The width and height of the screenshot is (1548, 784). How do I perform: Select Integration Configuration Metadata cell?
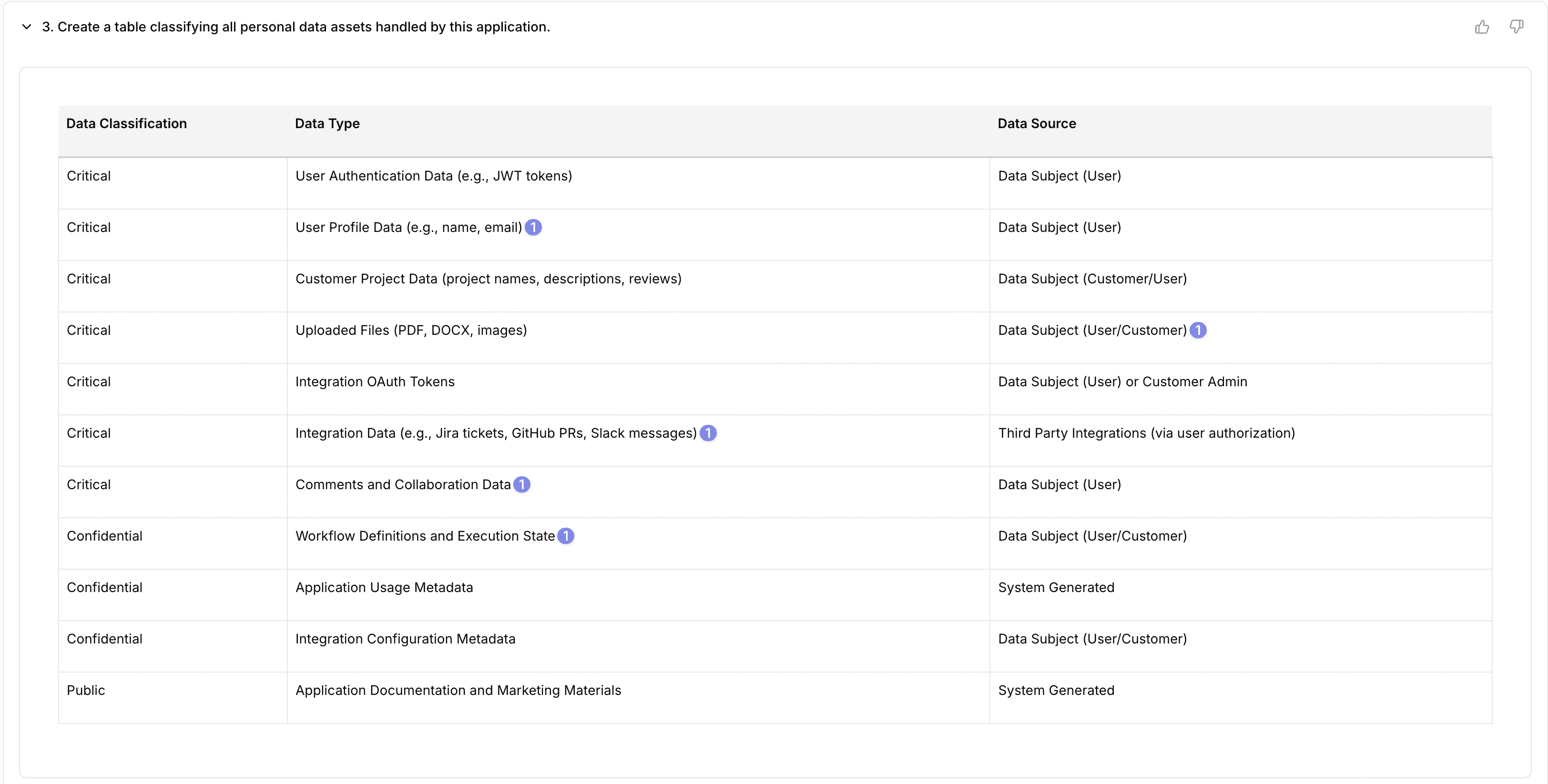pyautogui.click(x=405, y=639)
